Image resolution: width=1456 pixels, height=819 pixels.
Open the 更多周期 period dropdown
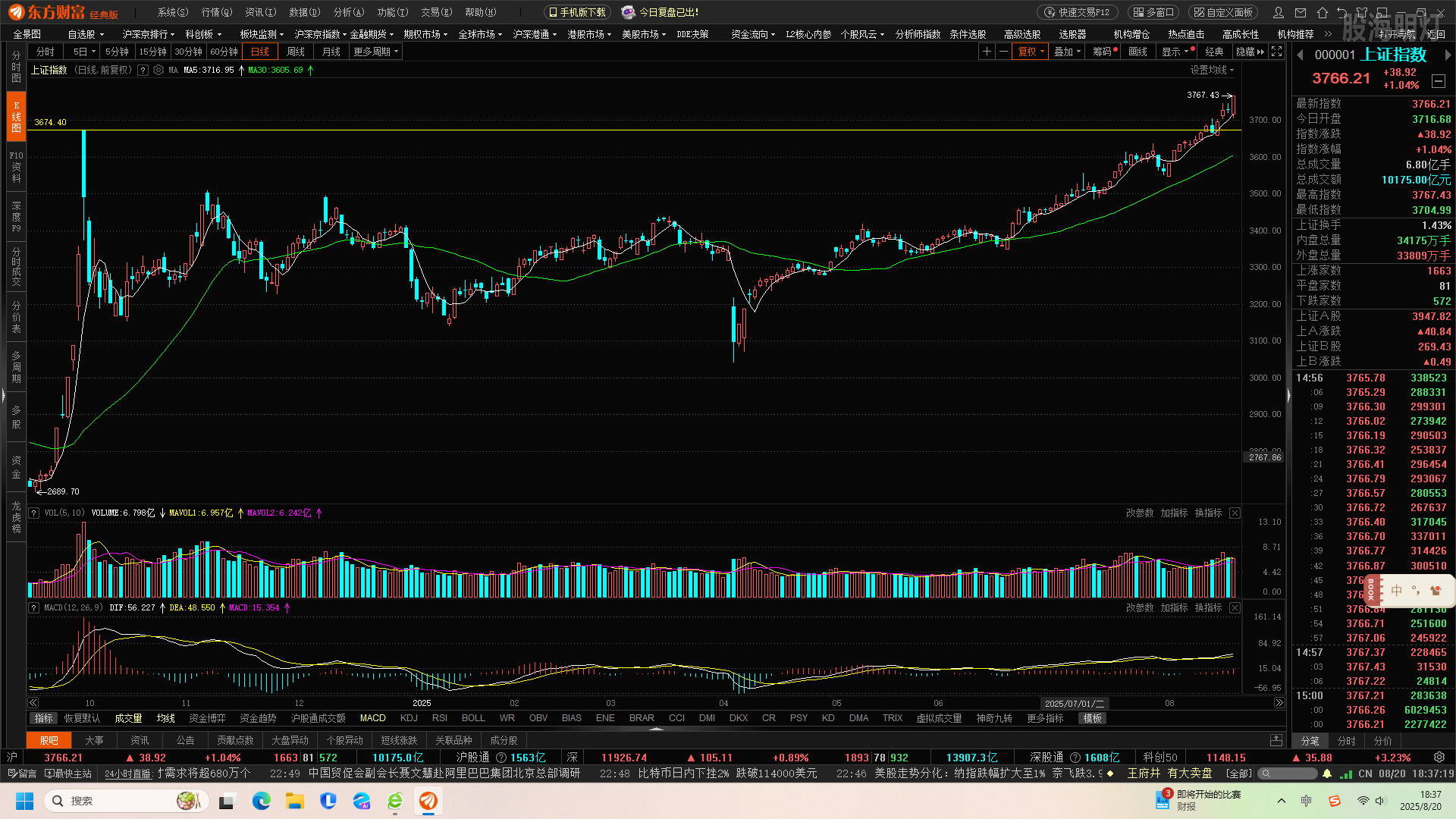coord(376,52)
